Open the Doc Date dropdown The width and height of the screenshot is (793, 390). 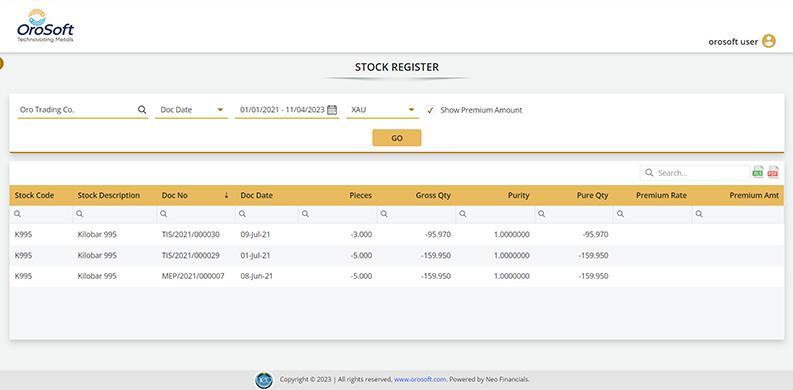(x=192, y=110)
